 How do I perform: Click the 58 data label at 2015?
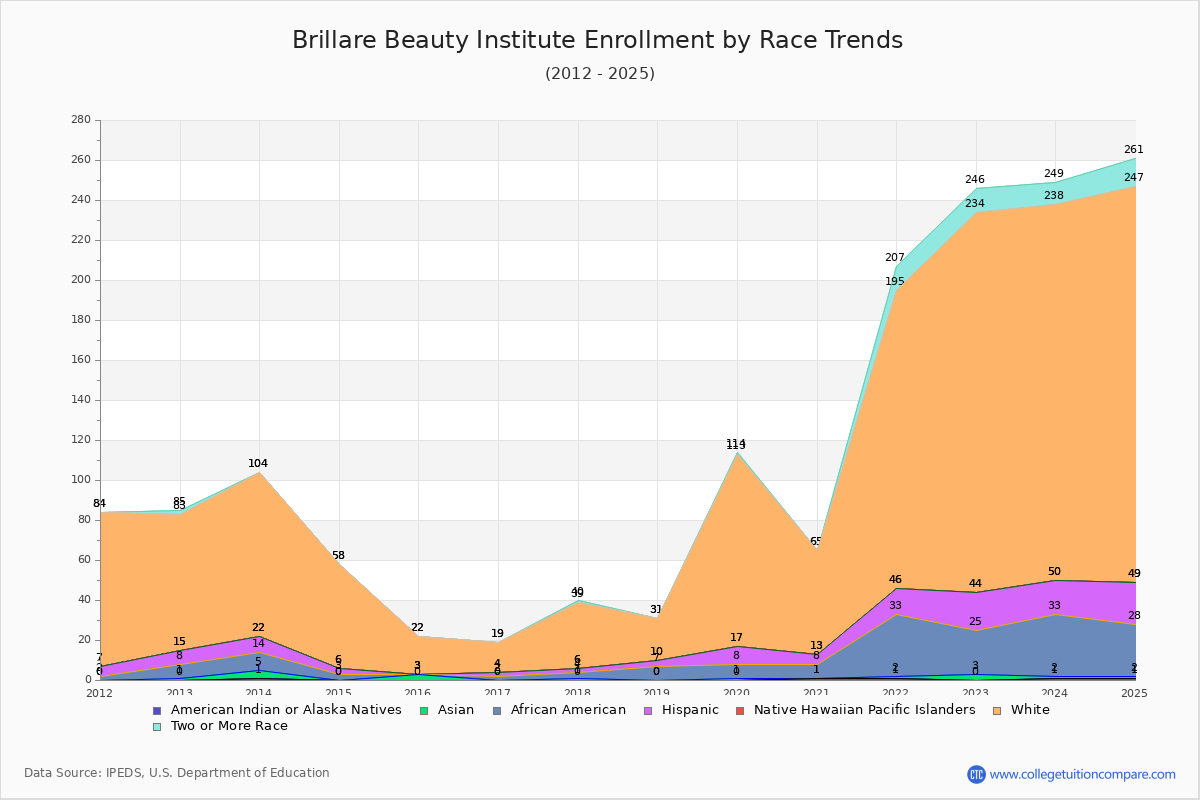point(338,556)
